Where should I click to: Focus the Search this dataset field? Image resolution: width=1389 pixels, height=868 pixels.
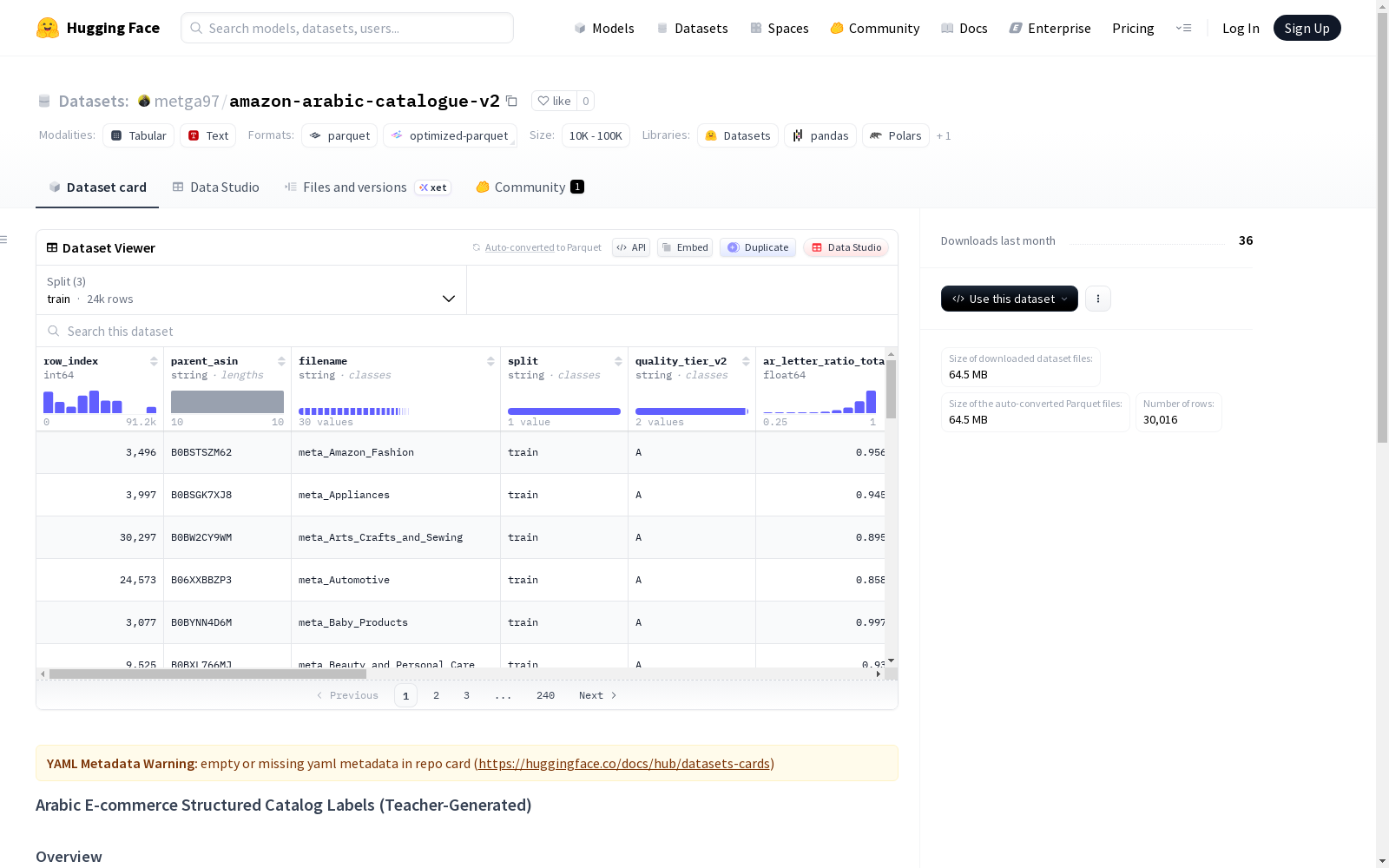click(467, 331)
